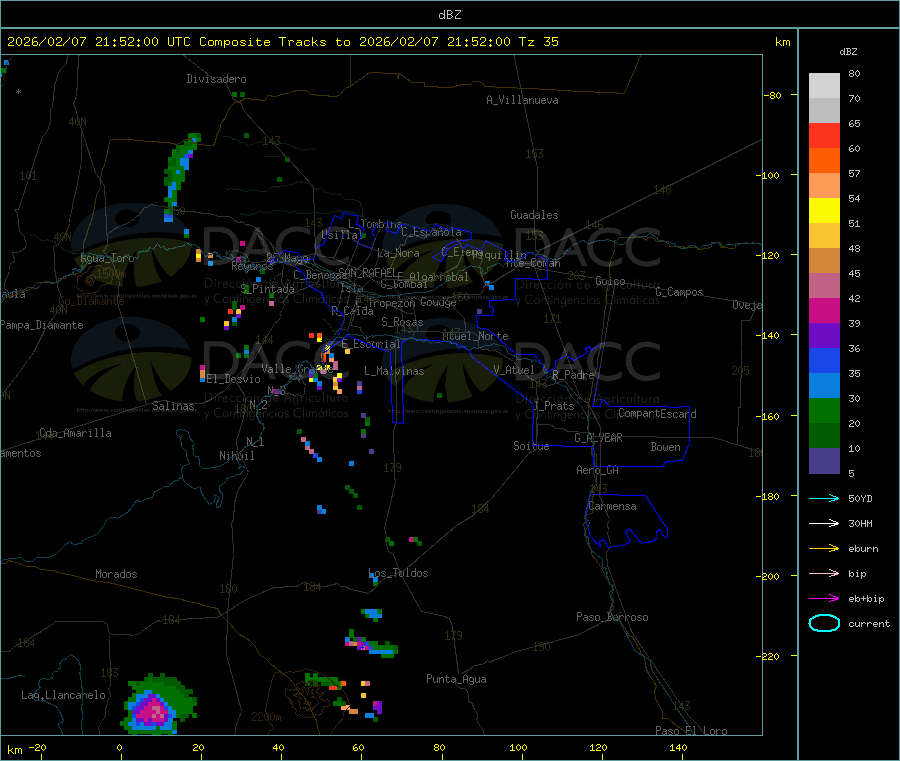Image resolution: width=900 pixels, height=761 pixels.
Task: Click the 'Paso_El_Loro' map label
Action: point(691,731)
